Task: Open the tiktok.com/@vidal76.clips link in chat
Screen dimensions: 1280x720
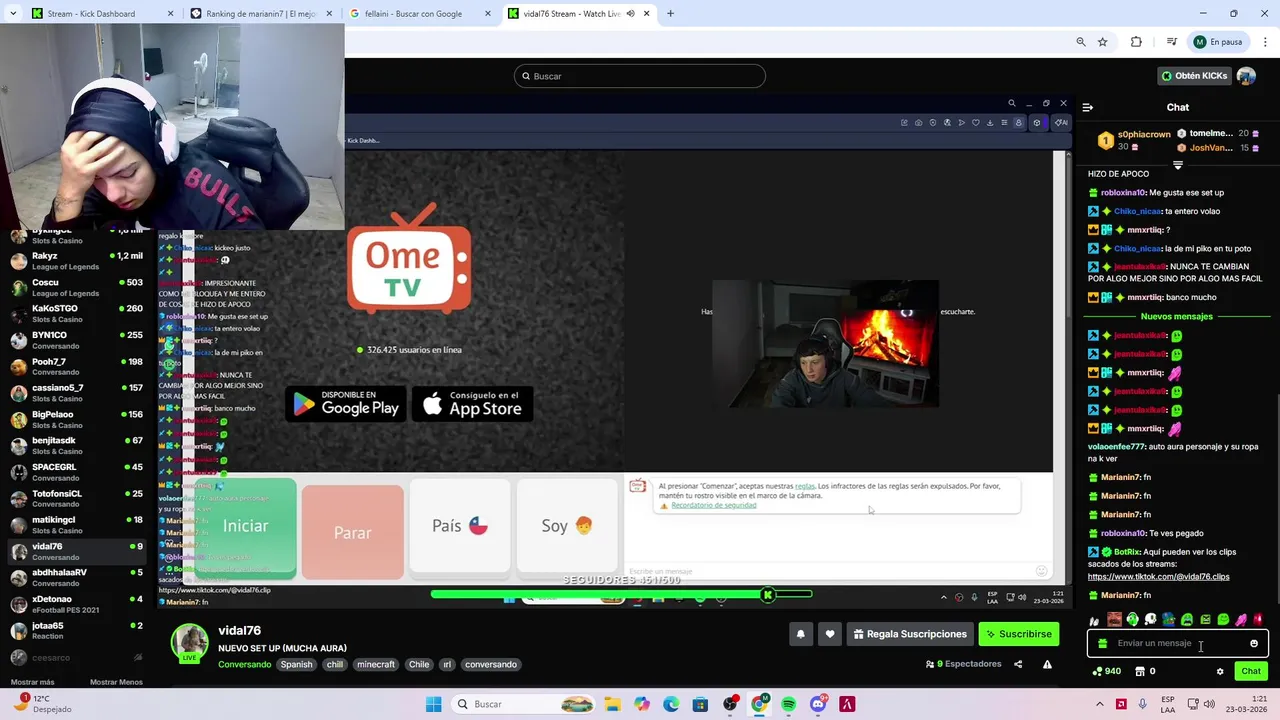Action: pyautogui.click(x=1158, y=576)
